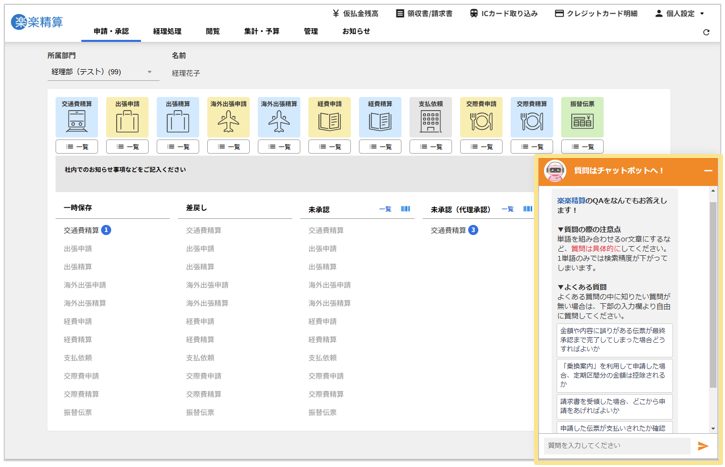
Task: Minimize the chatbot panel
Action: [708, 171]
